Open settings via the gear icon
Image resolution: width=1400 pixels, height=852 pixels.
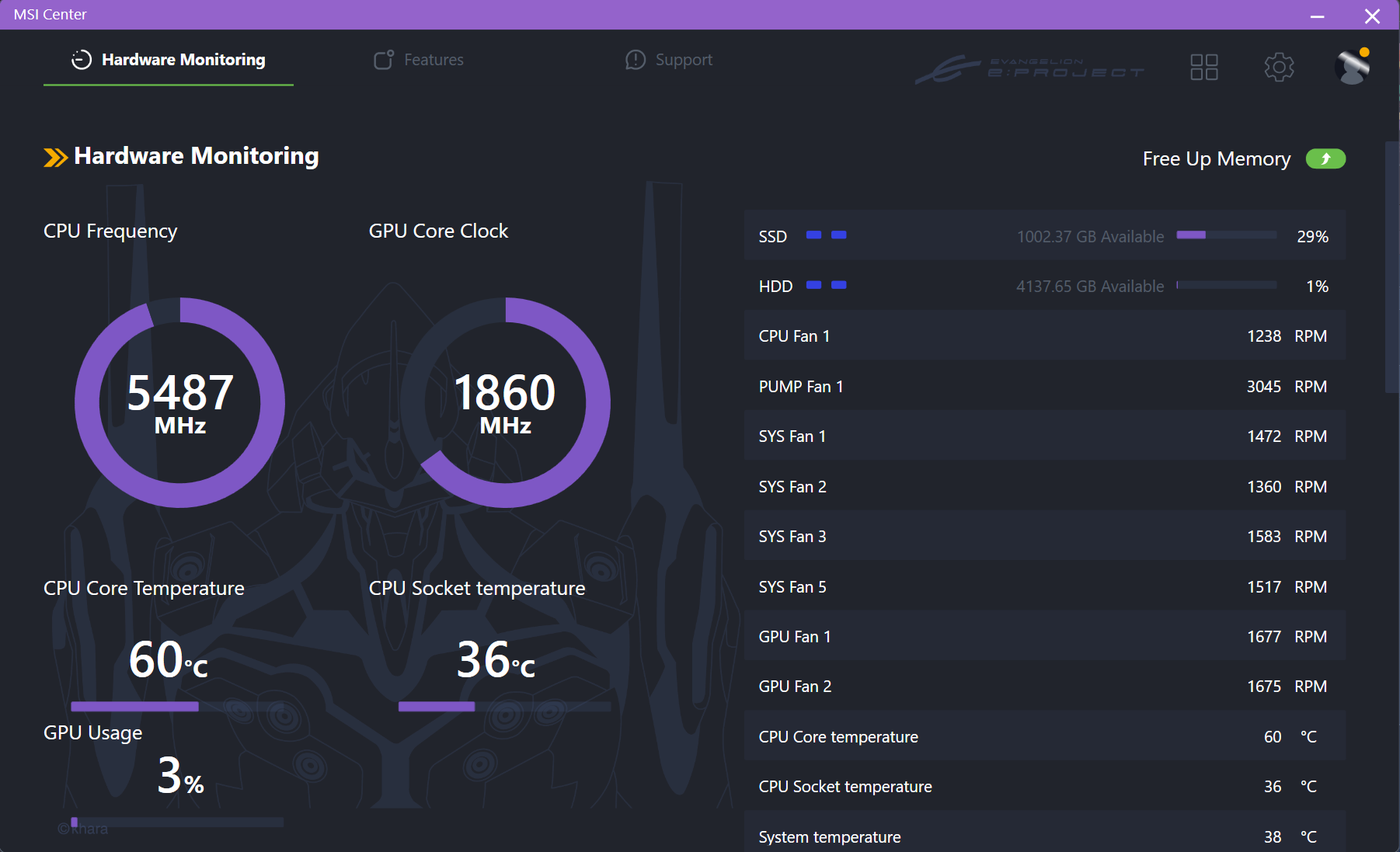1279,67
